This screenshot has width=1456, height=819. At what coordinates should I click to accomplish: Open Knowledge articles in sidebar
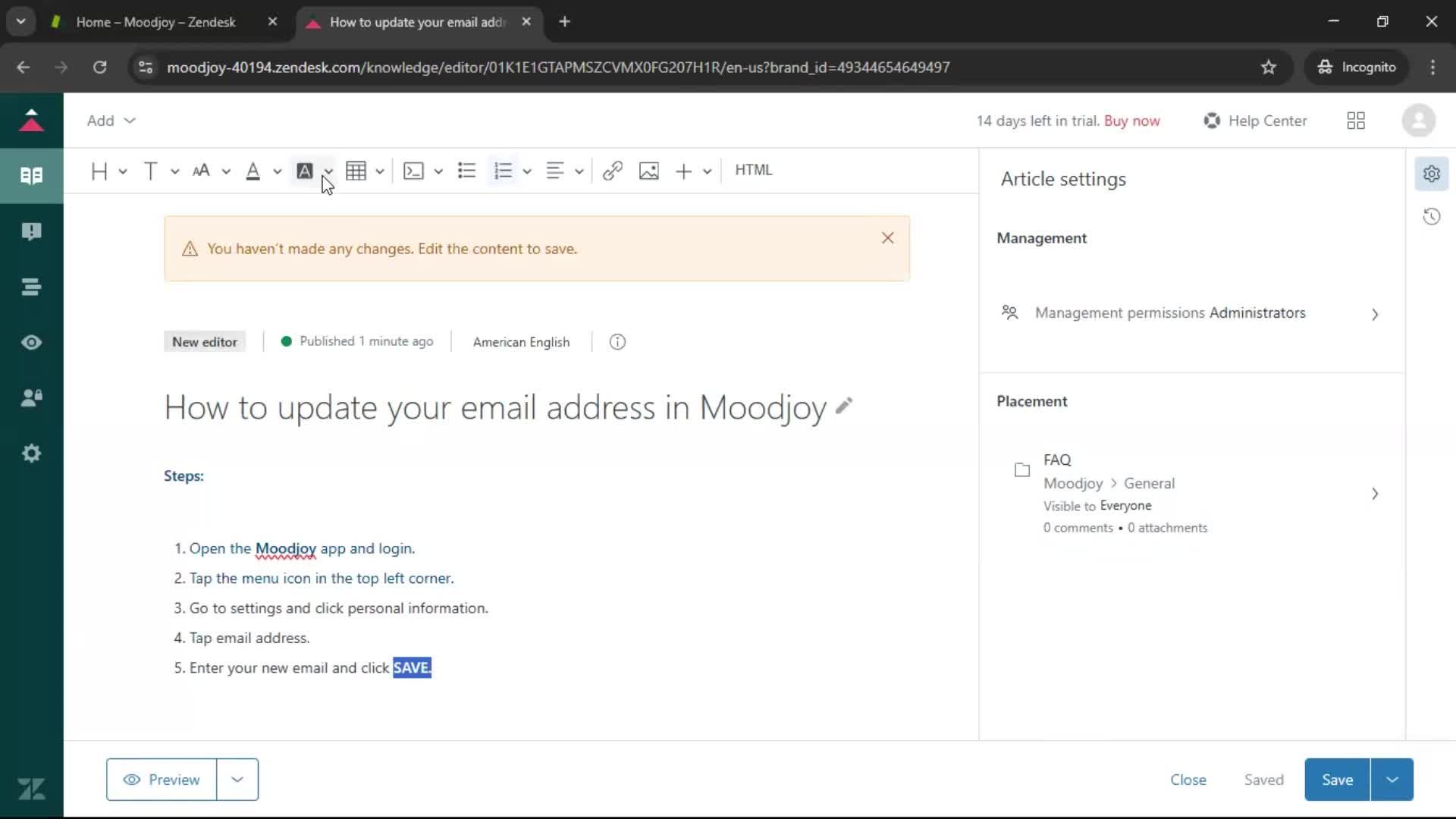[31, 176]
